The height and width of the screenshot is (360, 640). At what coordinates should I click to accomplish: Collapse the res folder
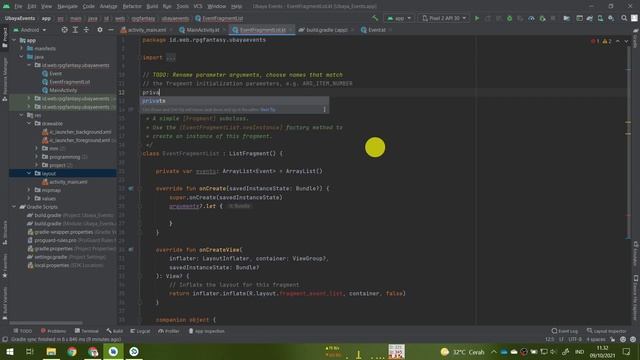pyautogui.click(x=22, y=115)
